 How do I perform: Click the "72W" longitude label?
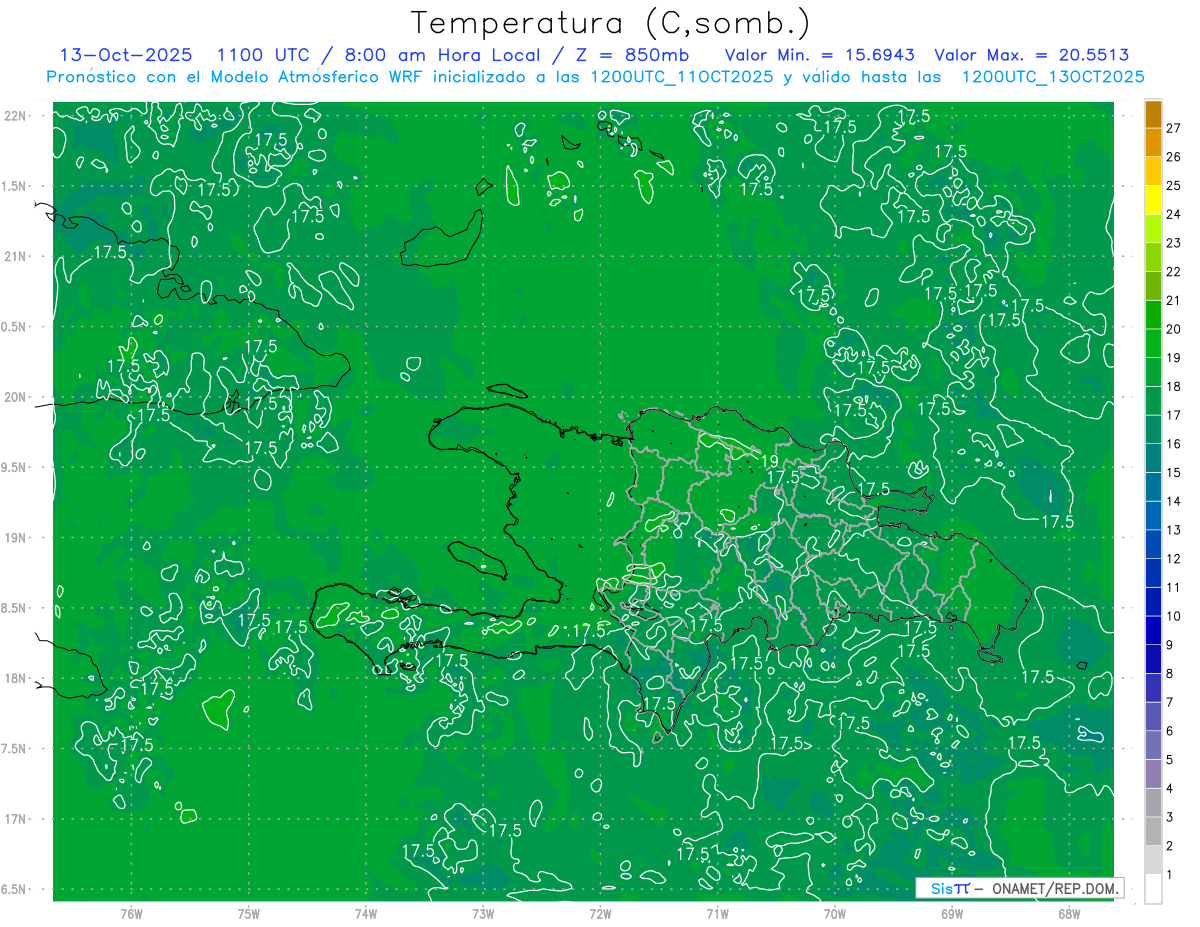click(600, 914)
